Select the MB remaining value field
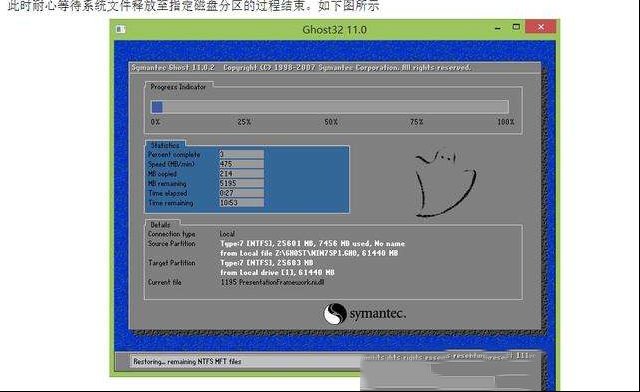Image resolution: width=640 pixels, height=392 pixels. pos(242,183)
